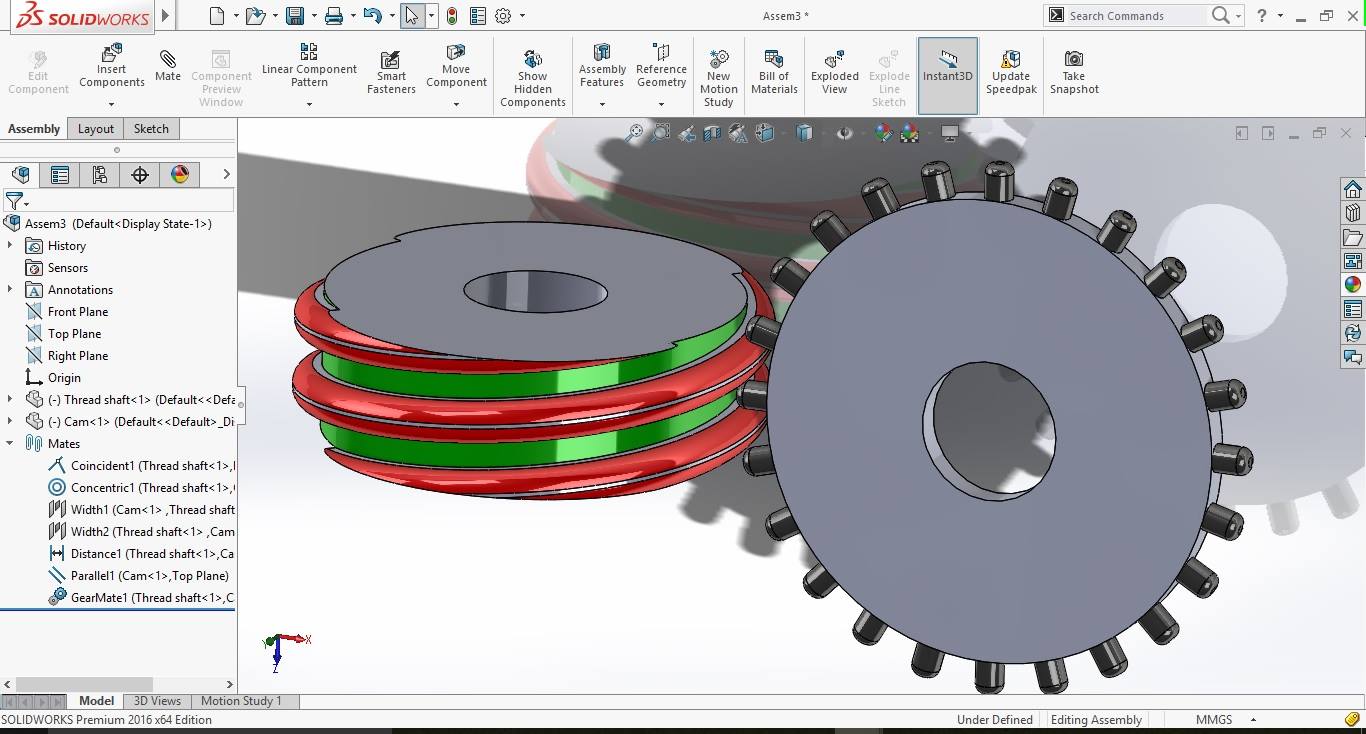Click the Save floppy disk icon

pyautogui.click(x=294, y=16)
